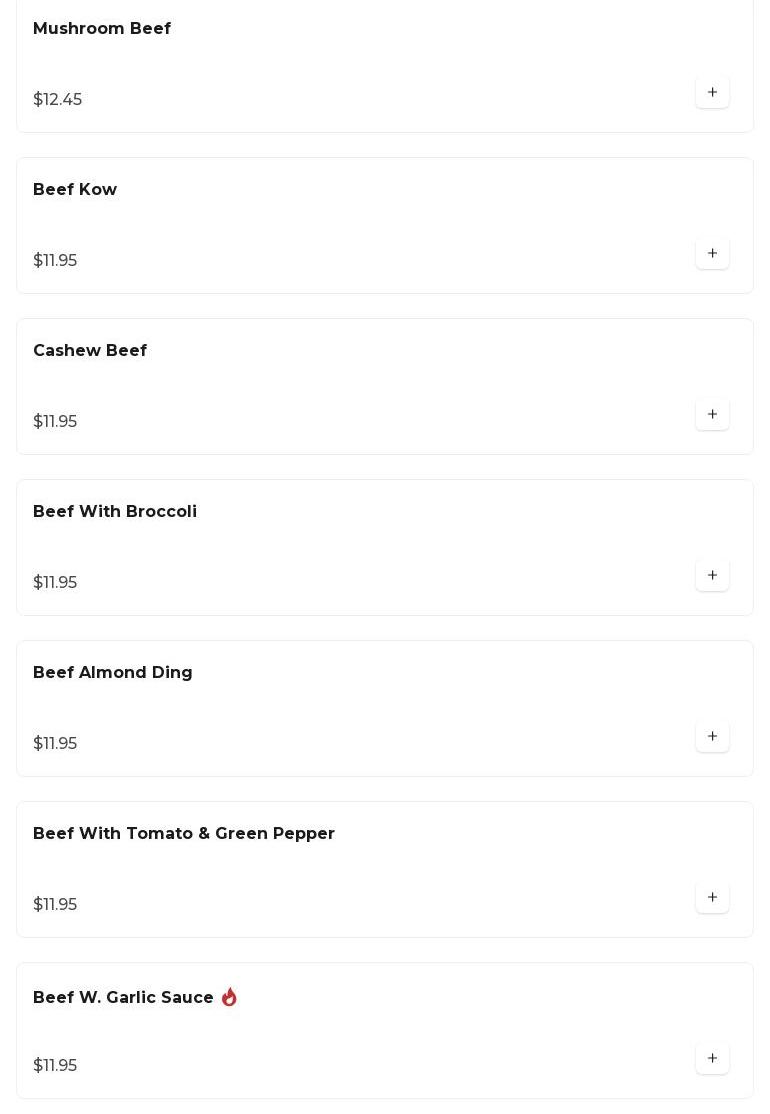Add Cashew Beef to order
Screen dimensions: 770x1114
pos(712,415)
